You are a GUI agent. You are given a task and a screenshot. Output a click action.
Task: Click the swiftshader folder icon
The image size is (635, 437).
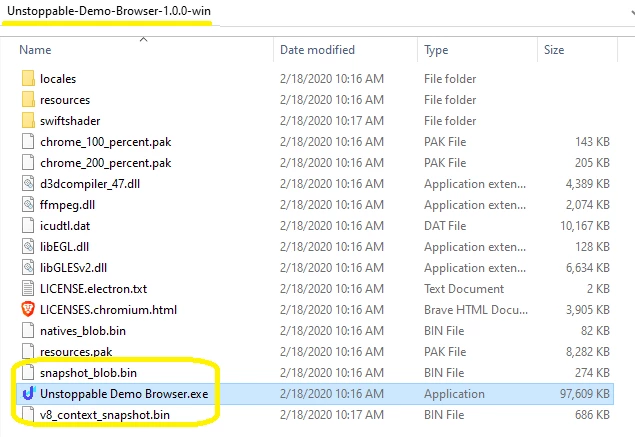pos(28,120)
